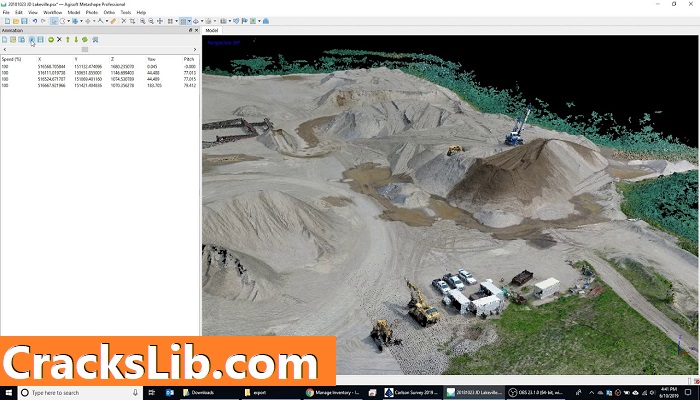The height and width of the screenshot is (400, 700).
Task: Save project with the main toolbar disk icon
Action: (24, 21)
